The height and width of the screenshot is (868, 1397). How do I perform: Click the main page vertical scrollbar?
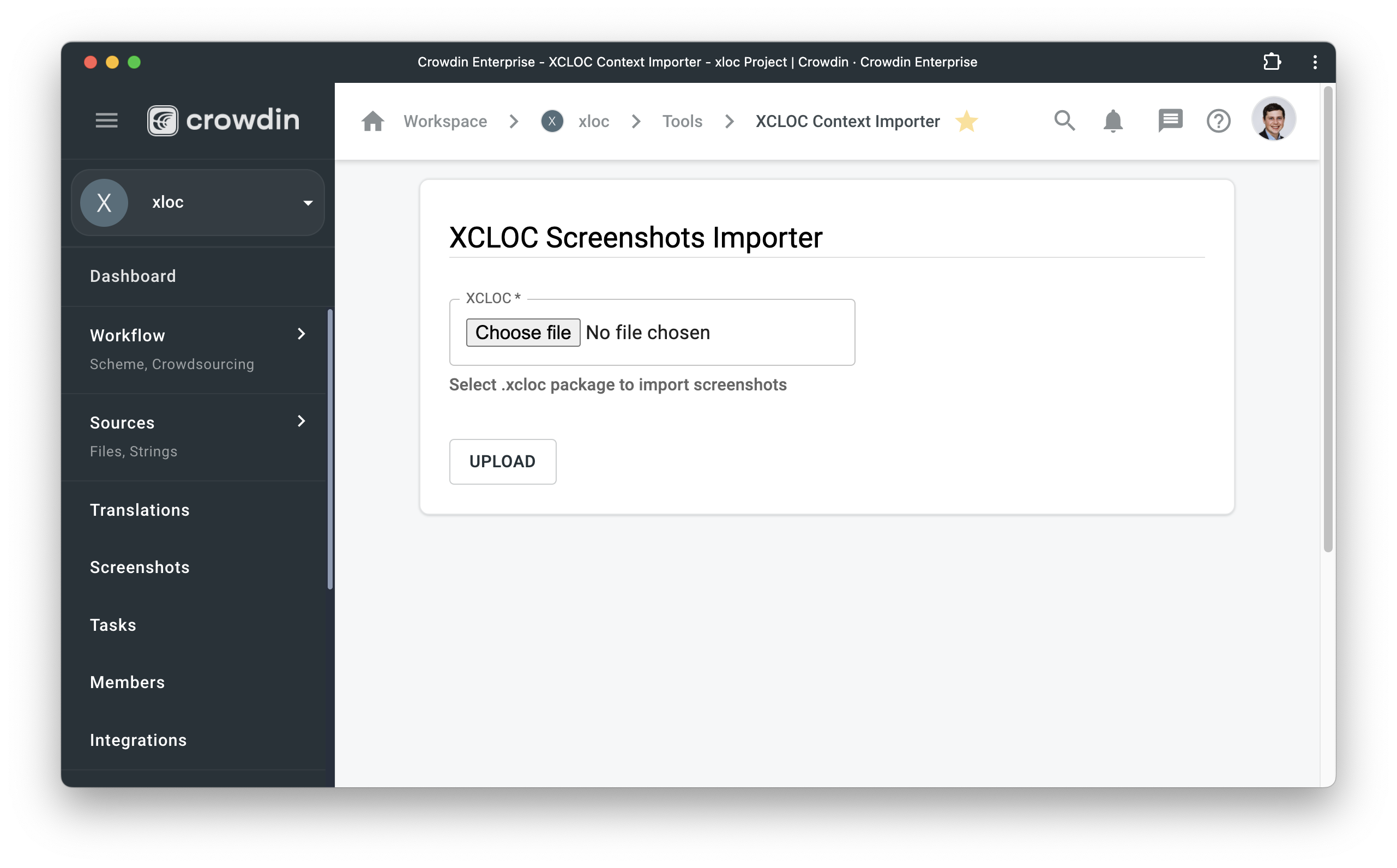click(x=1328, y=319)
